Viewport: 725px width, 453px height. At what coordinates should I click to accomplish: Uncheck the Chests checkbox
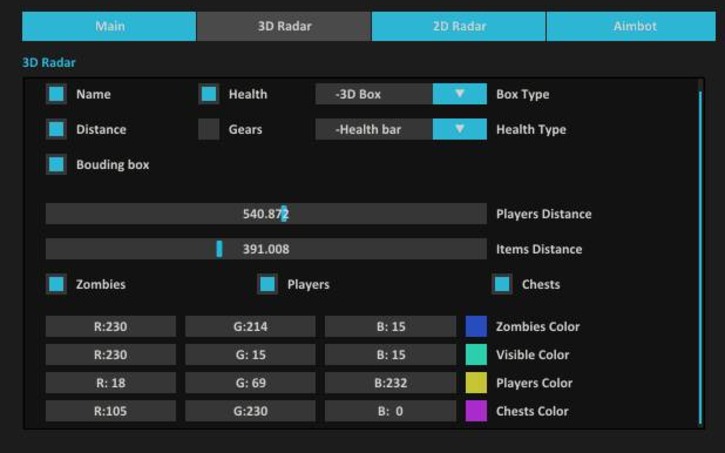tap(502, 284)
